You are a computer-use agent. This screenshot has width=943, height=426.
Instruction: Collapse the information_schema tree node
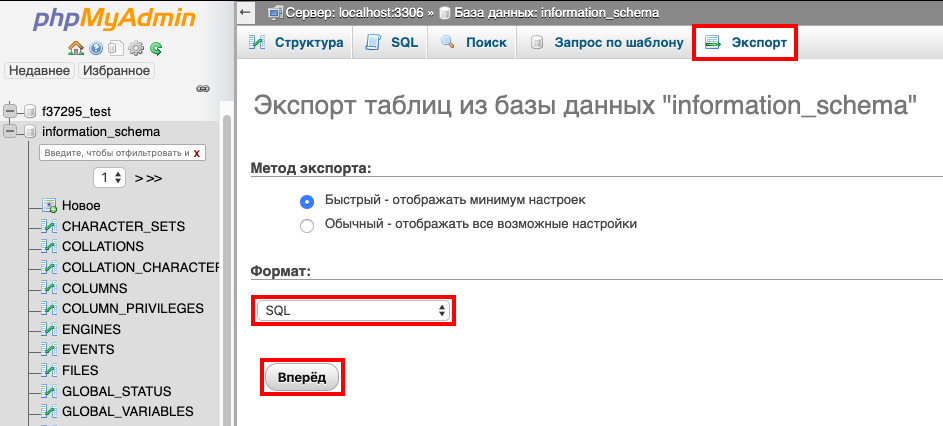[10, 131]
